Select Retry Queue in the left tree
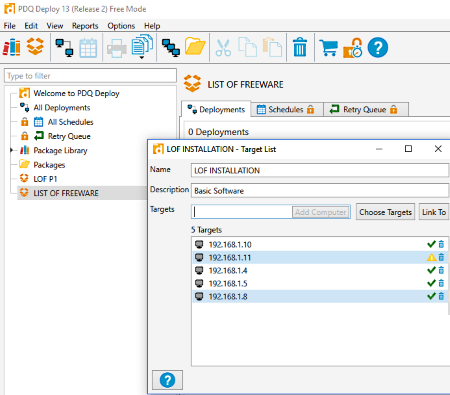 tap(69, 136)
